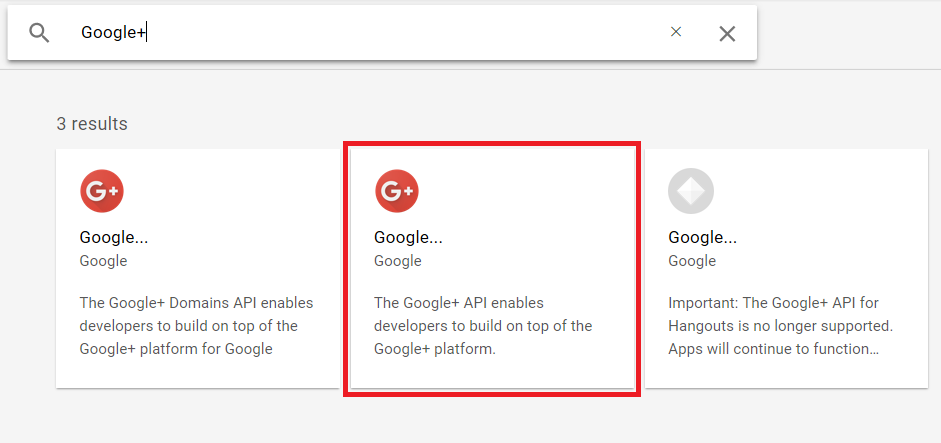Open the "Google..." title on the Domains API card
Screen dimensions: 941x443
tap(114, 238)
